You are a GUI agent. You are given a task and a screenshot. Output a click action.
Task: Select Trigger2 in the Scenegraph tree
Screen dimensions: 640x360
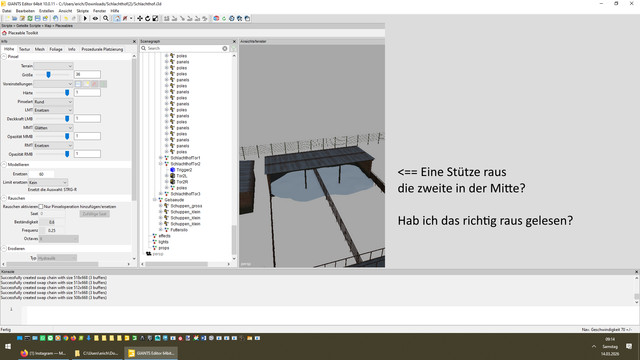184,170
